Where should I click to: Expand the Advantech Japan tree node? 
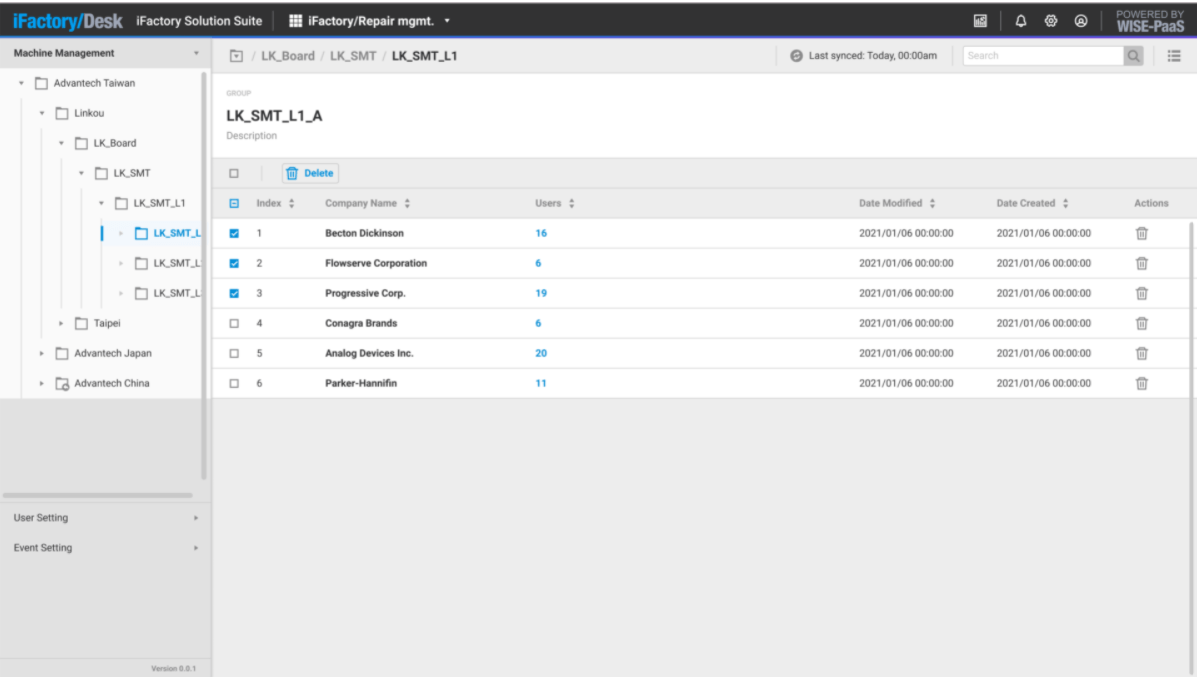click(x=42, y=353)
